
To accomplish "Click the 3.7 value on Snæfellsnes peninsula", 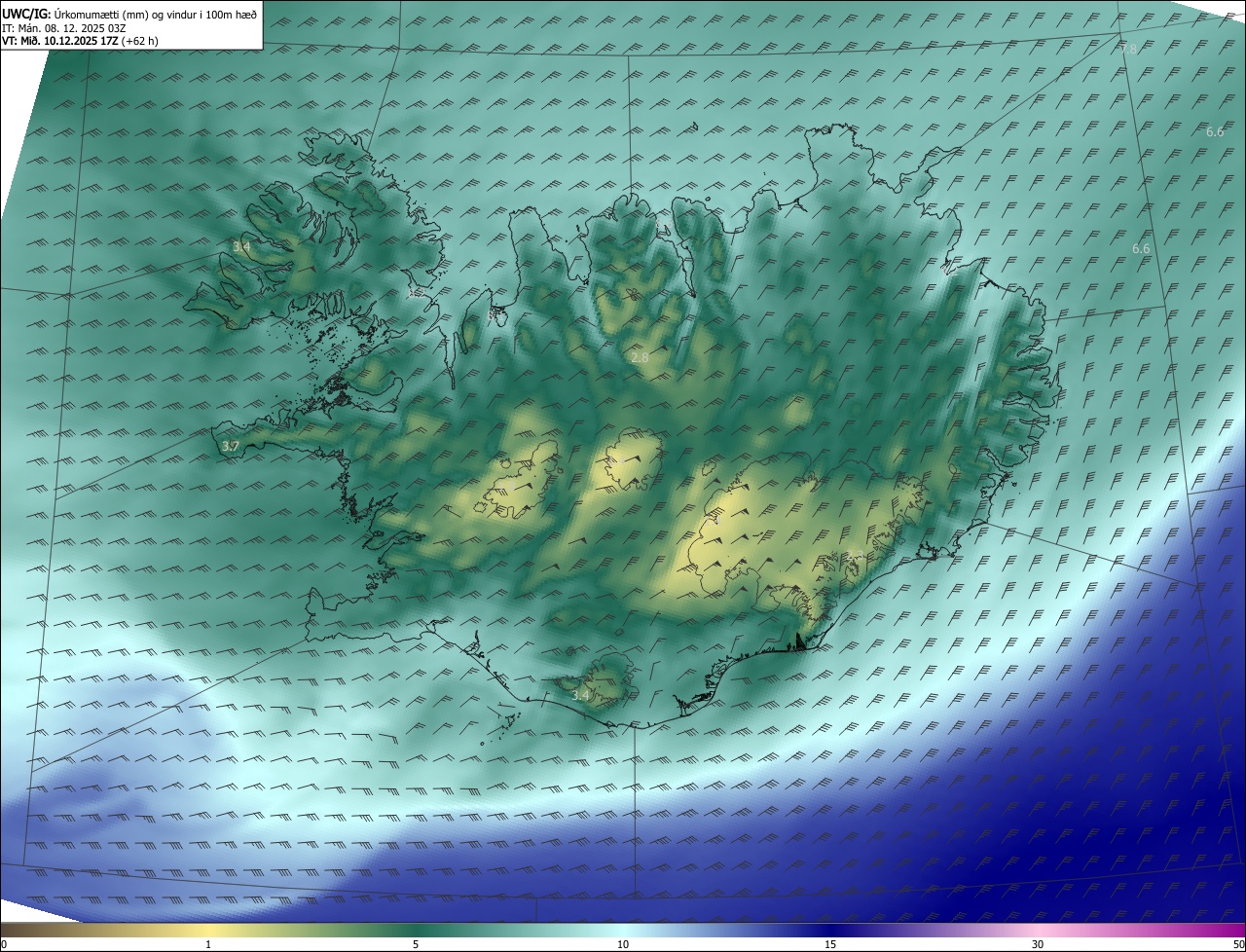I will click(230, 446).
